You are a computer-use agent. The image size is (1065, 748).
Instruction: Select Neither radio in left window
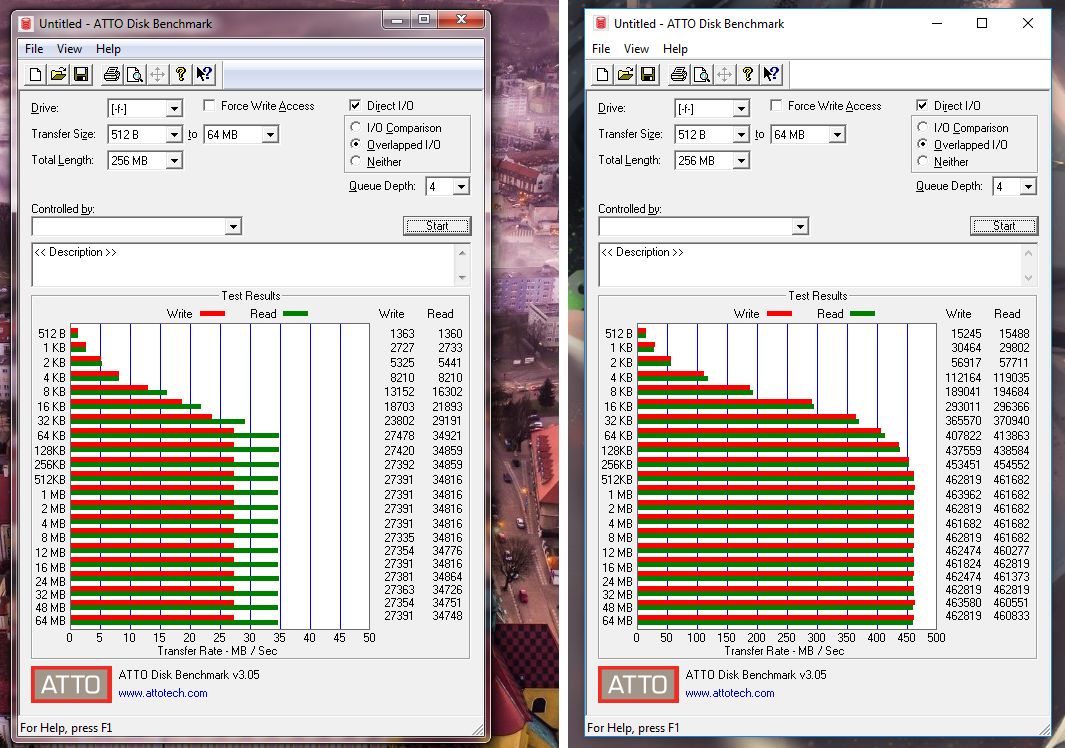[355, 161]
